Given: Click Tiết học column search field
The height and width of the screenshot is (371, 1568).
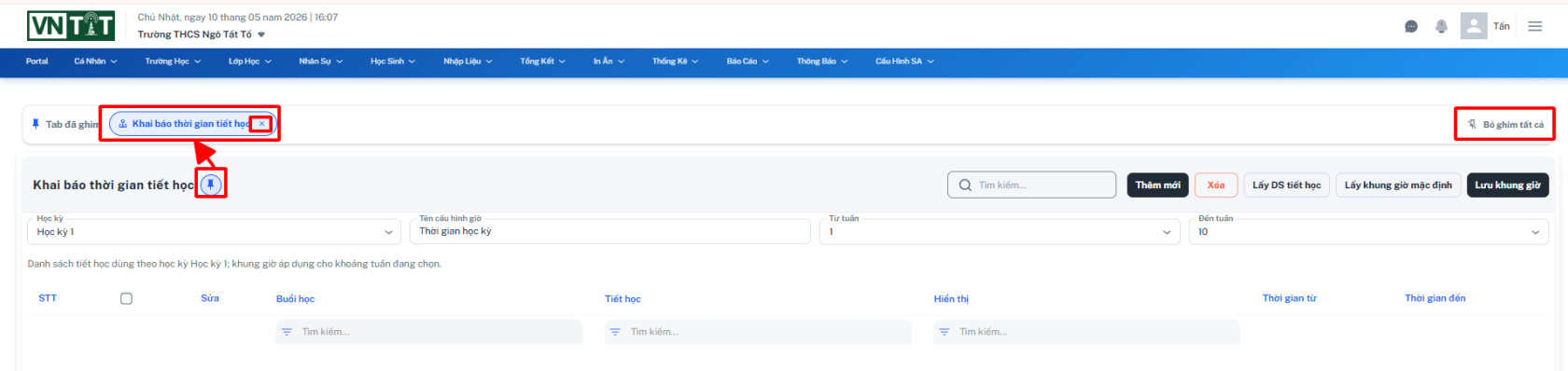Looking at the screenshot, I should coord(758,332).
